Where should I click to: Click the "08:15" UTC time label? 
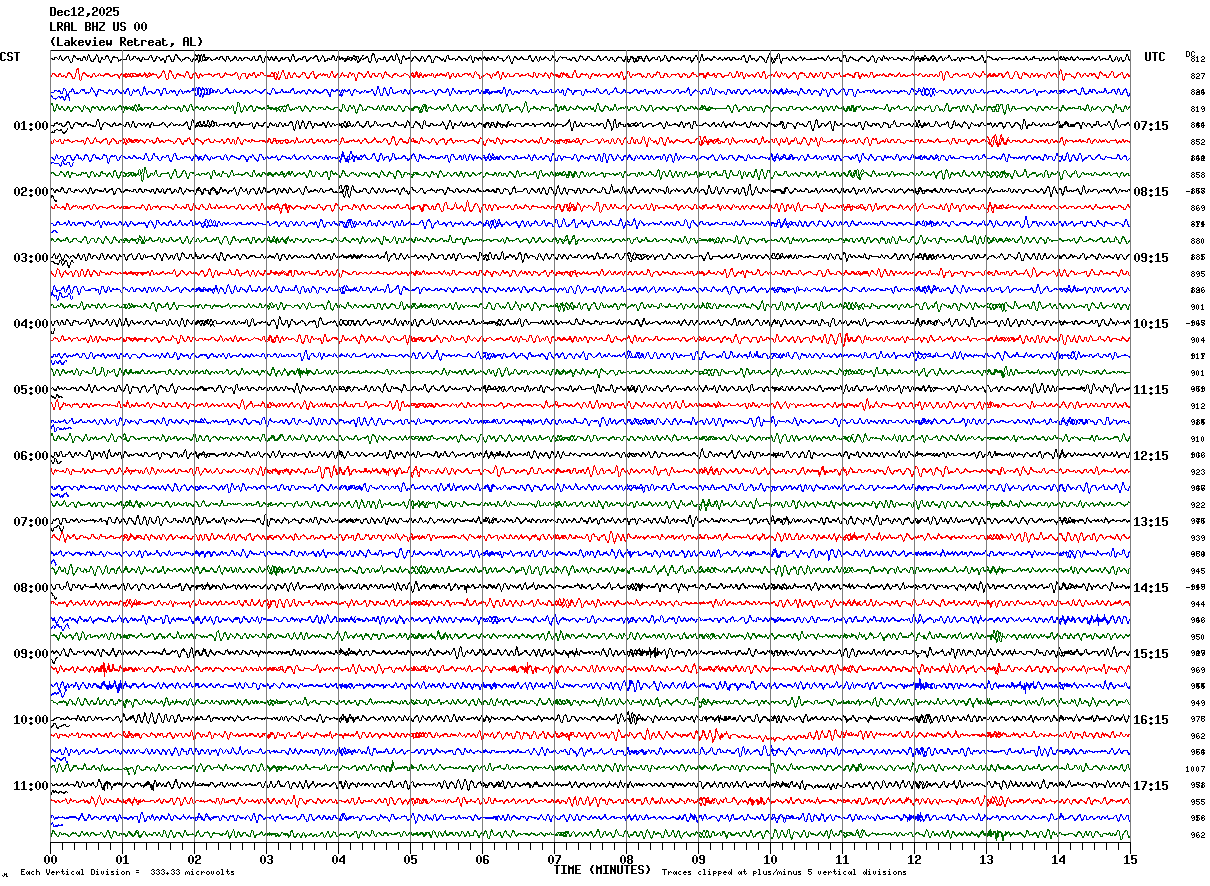pyautogui.click(x=1151, y=192)
